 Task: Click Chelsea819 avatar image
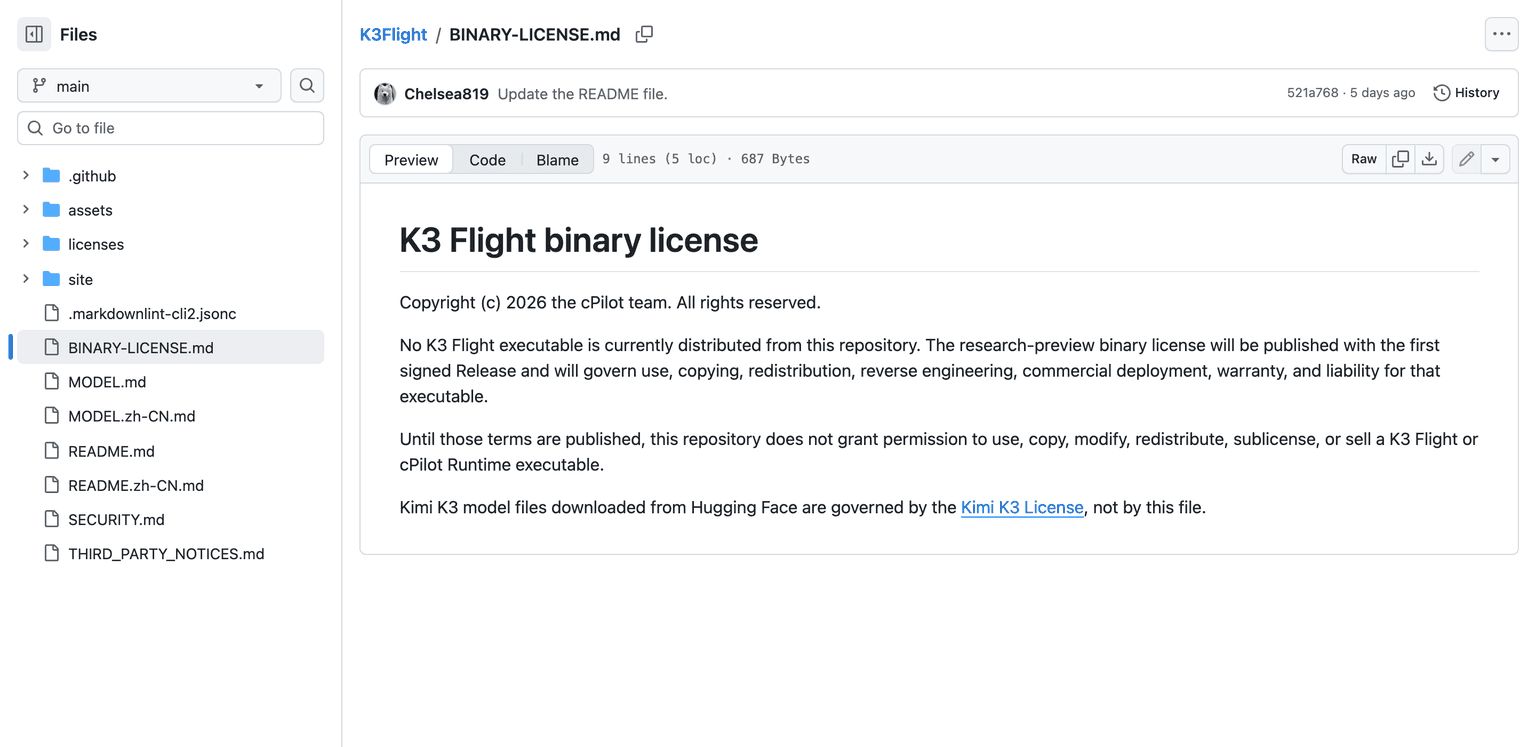[385, 93]
